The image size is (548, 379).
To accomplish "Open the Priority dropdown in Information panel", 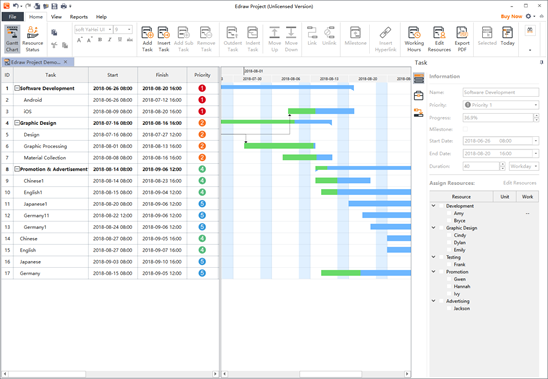I will (501, 105).
